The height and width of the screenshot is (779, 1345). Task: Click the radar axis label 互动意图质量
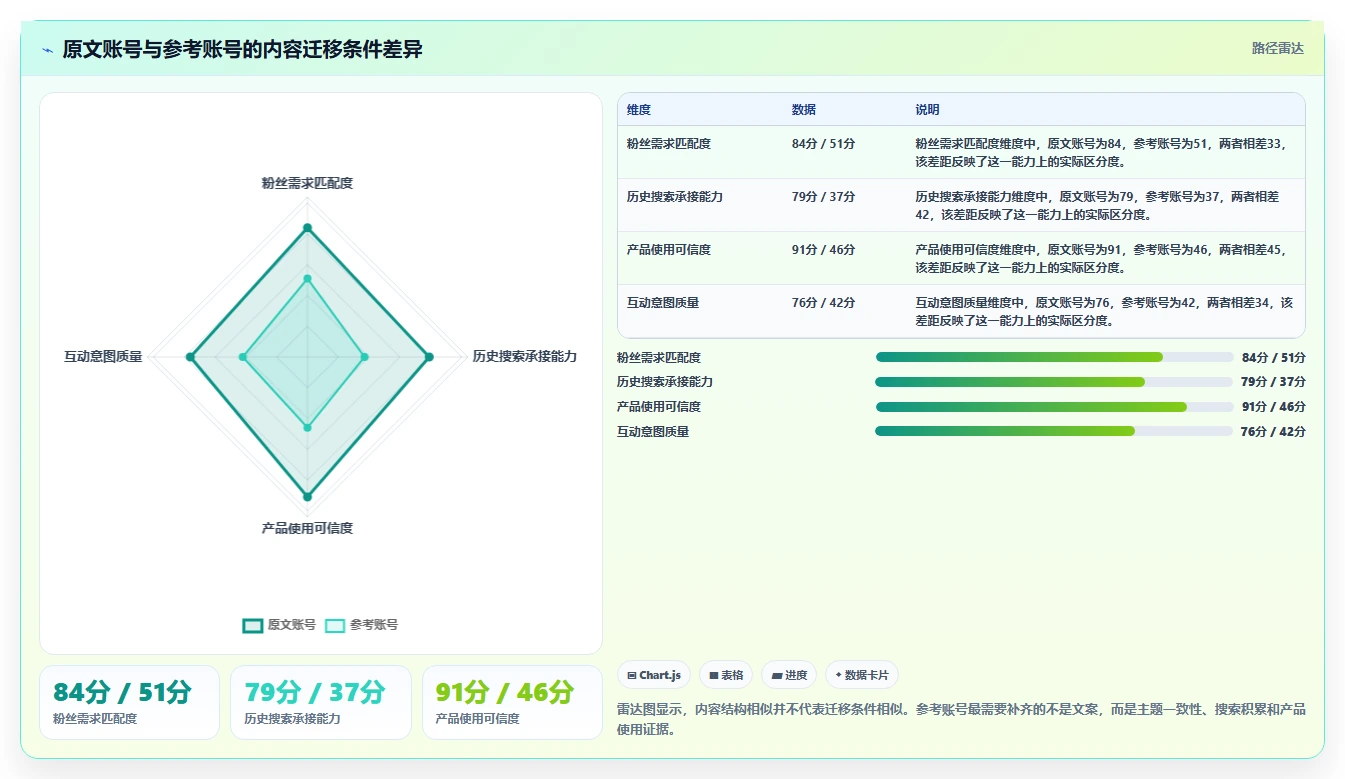click(103, 356)
